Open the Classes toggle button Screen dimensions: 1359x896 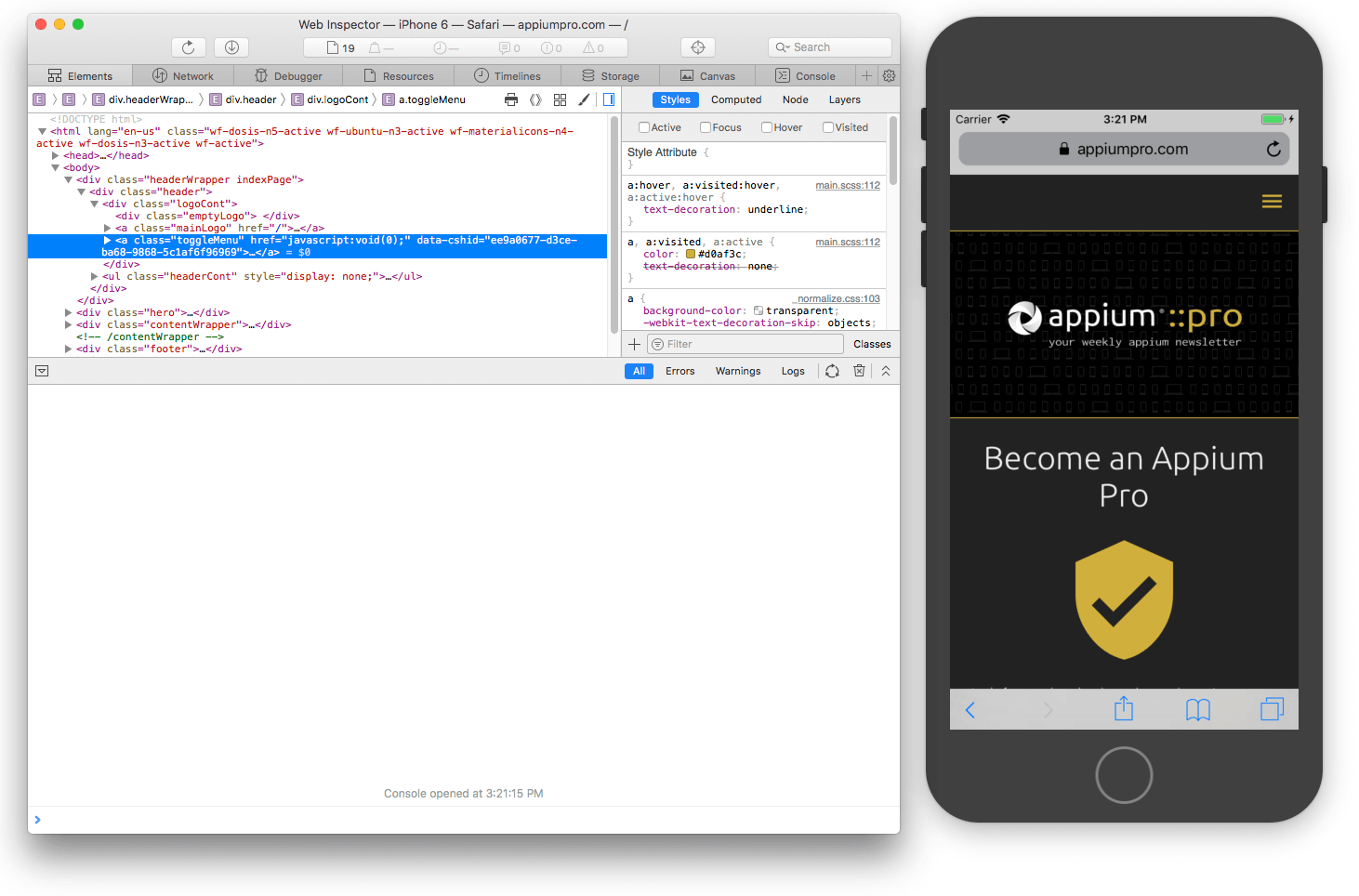[x=872, y=344]
